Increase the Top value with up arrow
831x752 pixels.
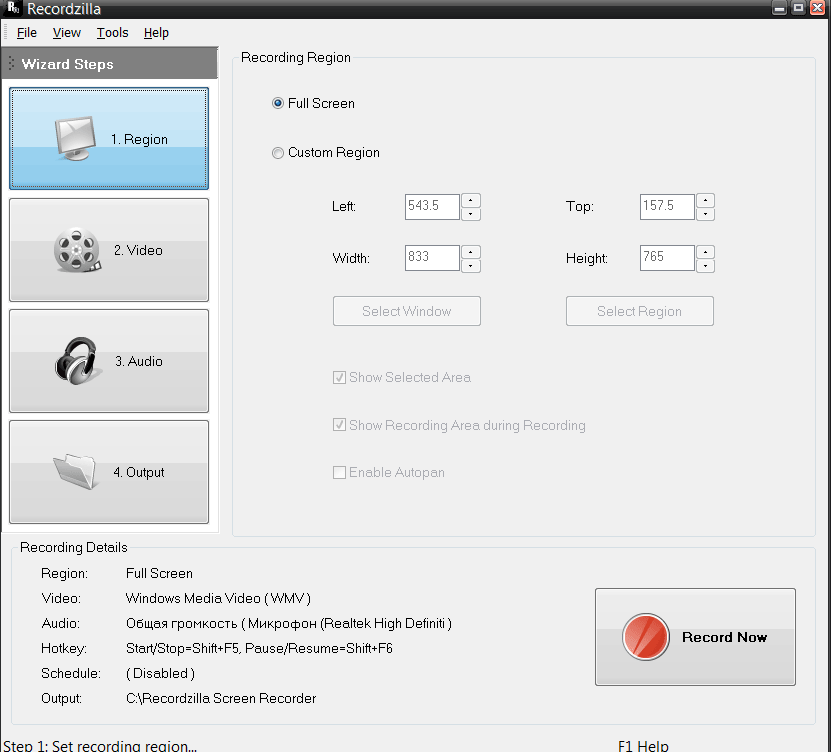pos(705,200)
